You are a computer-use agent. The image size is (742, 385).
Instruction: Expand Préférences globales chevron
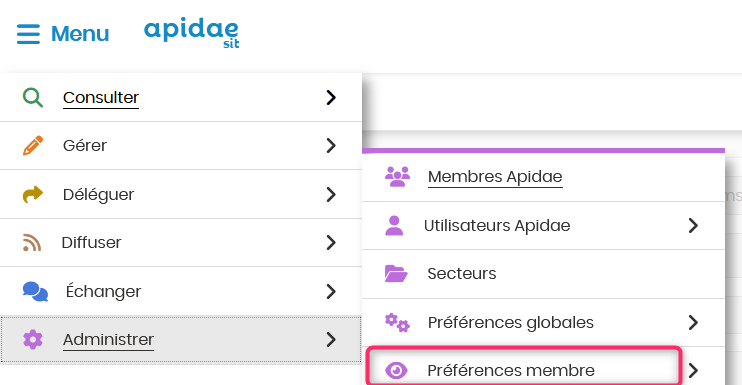pyautogui.click(x=693, y=323)
